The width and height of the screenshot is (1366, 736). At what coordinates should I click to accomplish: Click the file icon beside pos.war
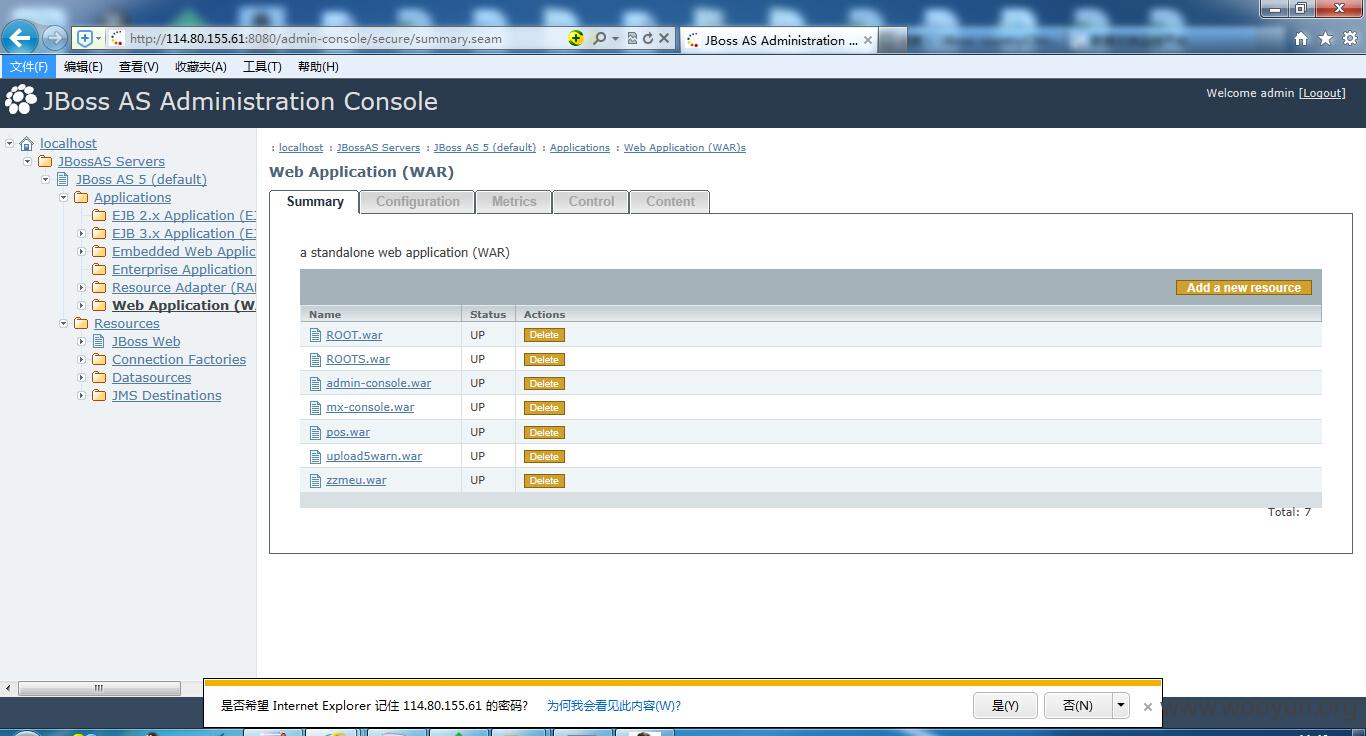tap(316, 432)
